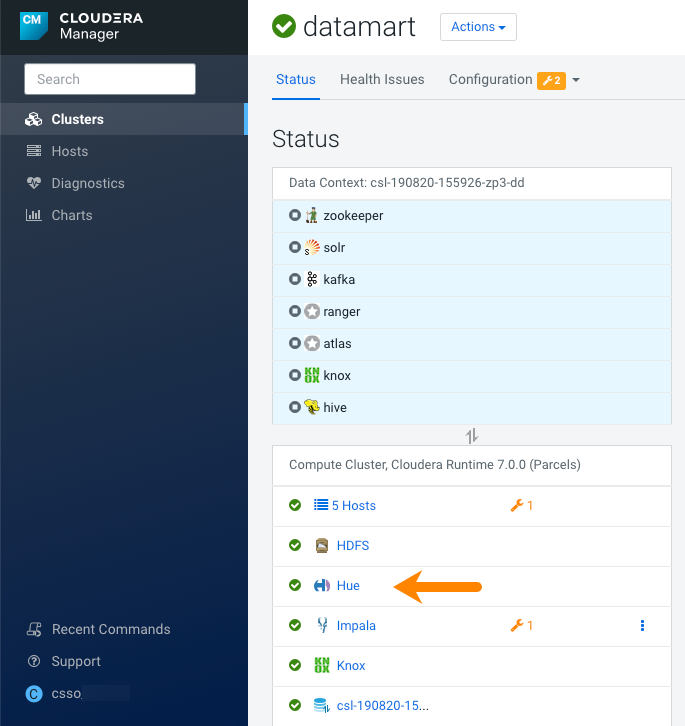Click the green status check for HDFS

(295, 545)
